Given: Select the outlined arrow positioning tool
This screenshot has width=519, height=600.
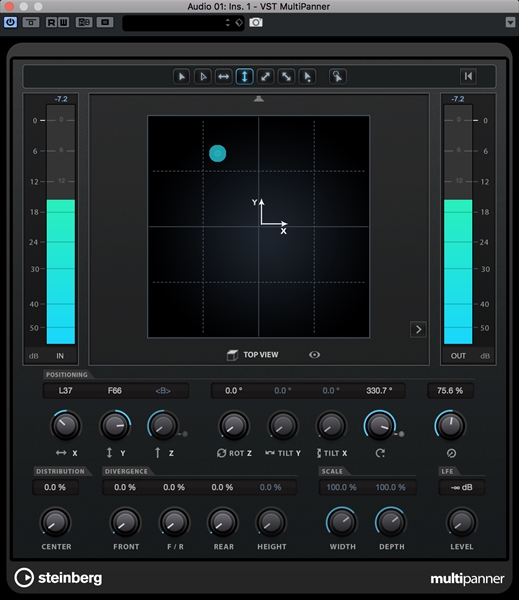Looking at the screenshot, I should click(x=203, y=77).
